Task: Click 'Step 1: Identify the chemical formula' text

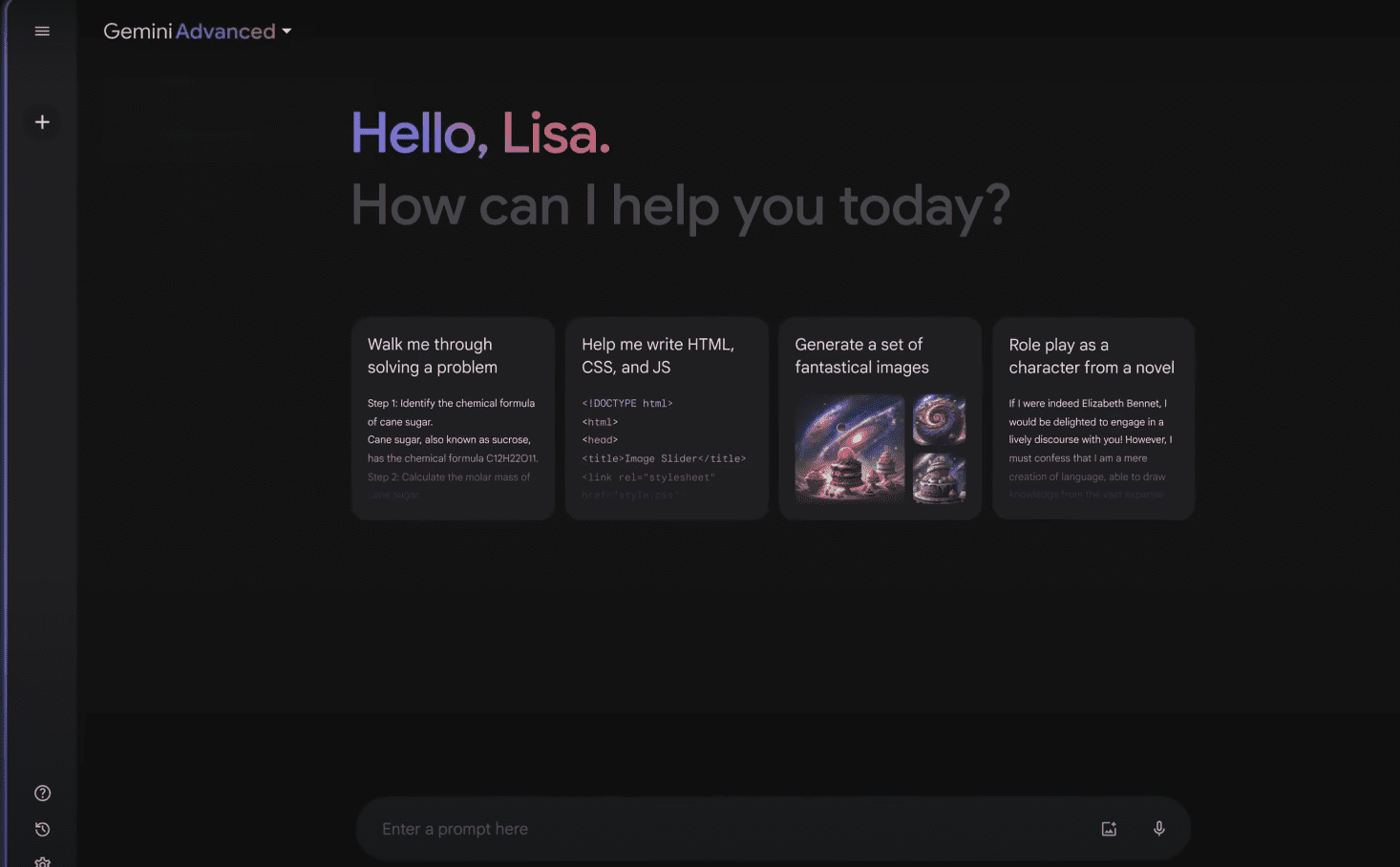Action: click(x=451, y=403)
